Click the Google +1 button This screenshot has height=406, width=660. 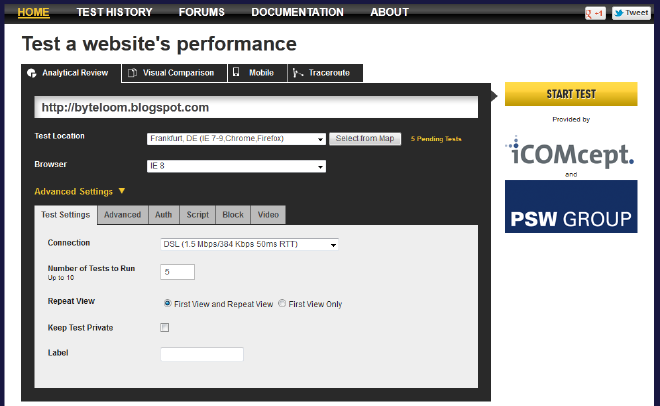(x=595, y=13)
